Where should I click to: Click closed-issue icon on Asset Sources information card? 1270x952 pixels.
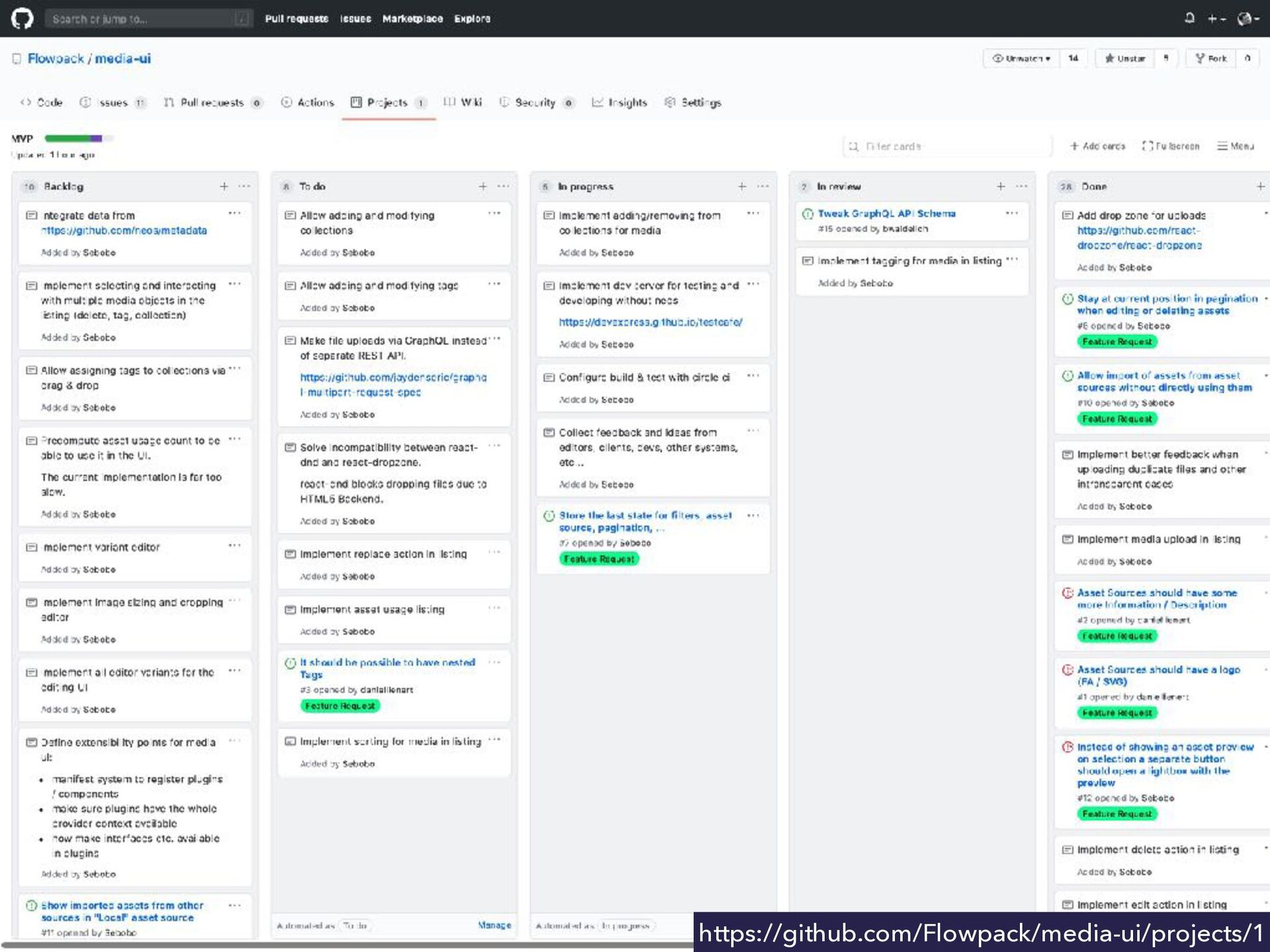coord(1067,593)
